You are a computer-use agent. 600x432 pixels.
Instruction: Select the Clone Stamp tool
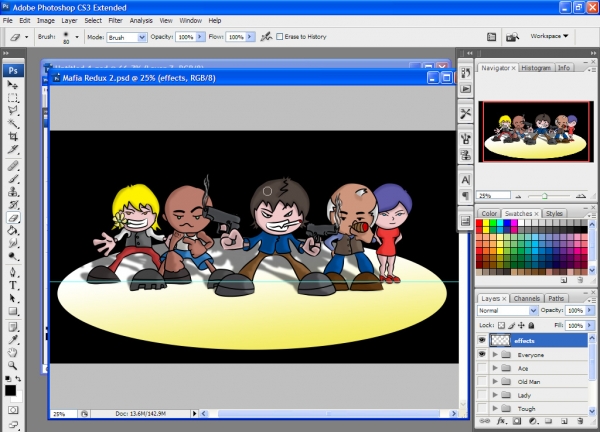(13, 192)
